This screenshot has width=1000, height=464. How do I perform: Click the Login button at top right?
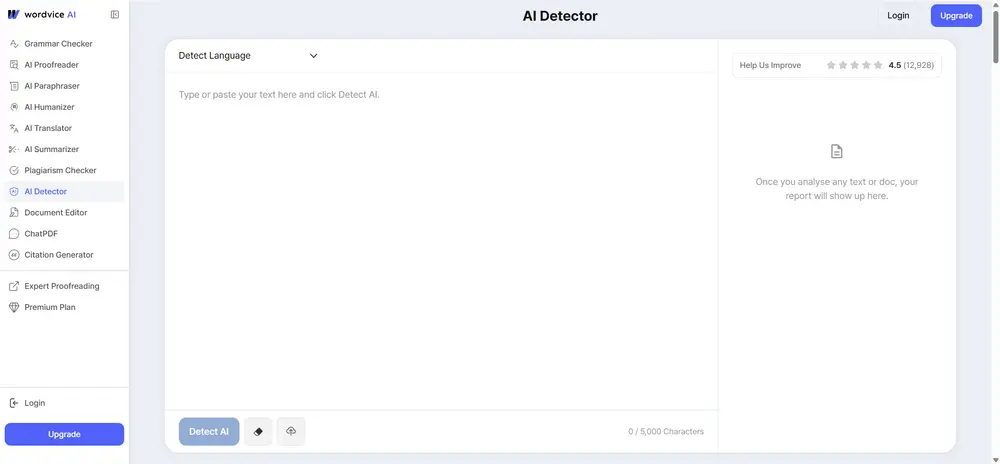898,15
